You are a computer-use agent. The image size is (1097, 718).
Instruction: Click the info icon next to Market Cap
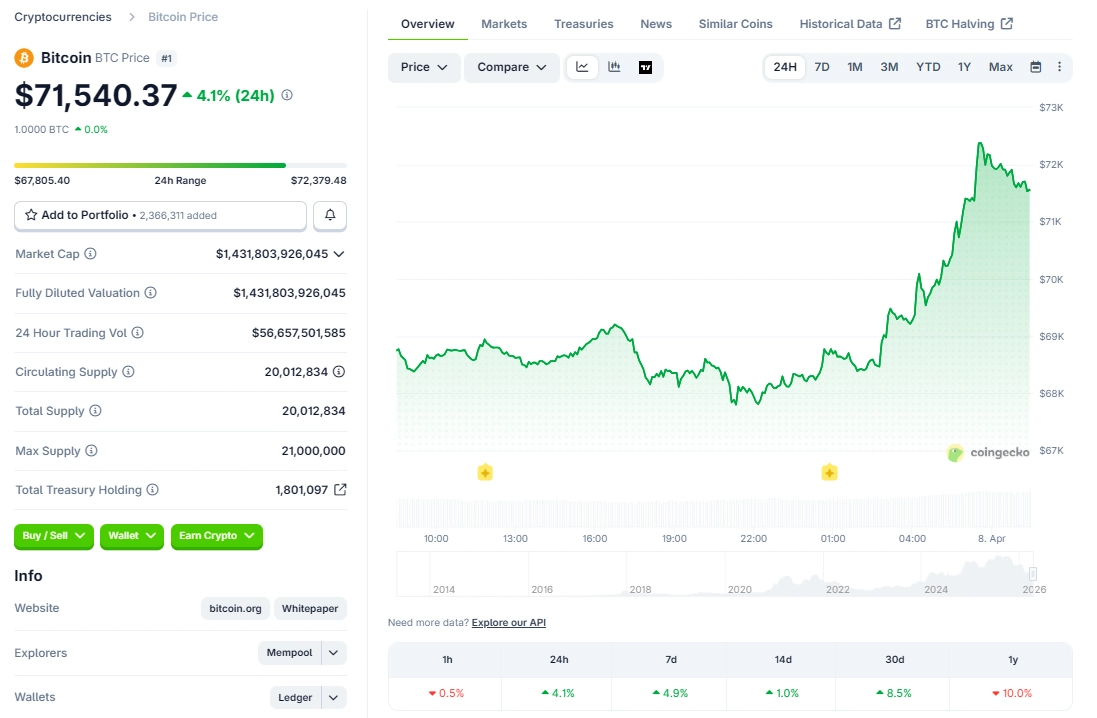90,253
